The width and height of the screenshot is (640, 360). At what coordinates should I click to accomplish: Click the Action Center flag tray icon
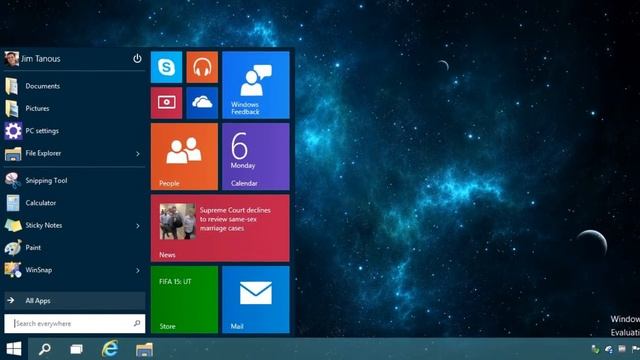point(636,349)
